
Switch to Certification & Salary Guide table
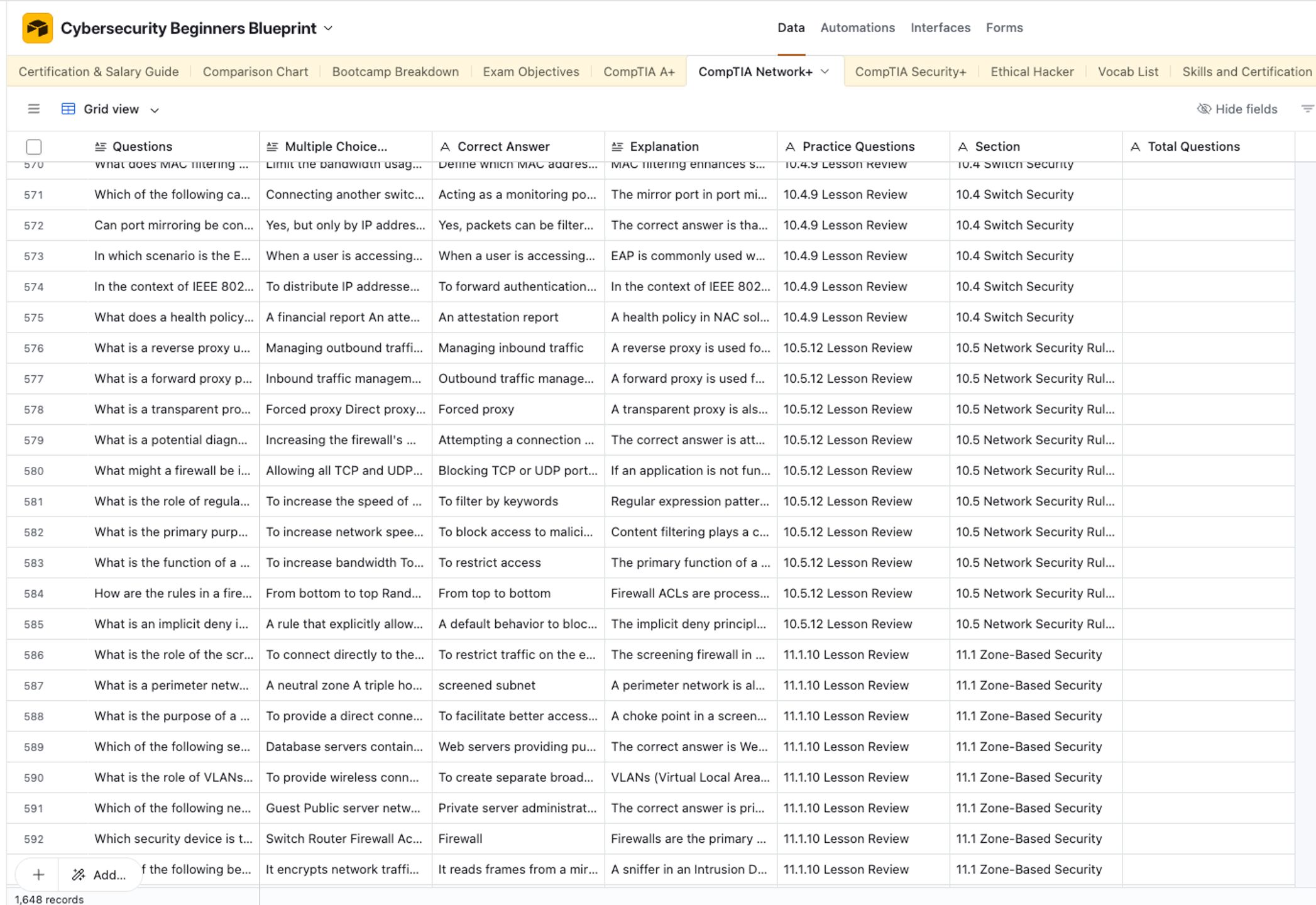tap(99, 72)
